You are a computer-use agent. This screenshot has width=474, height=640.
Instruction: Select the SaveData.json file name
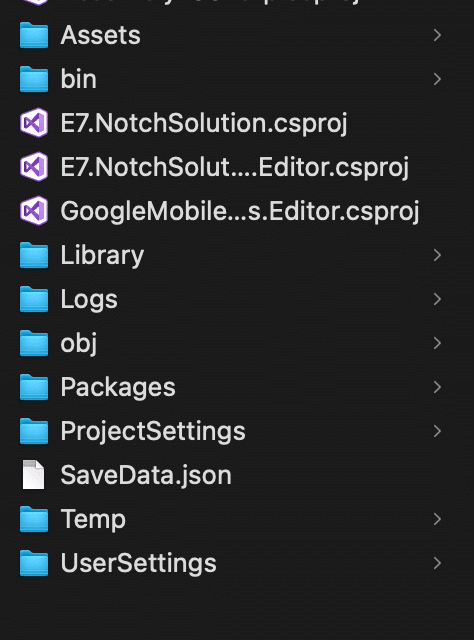[x=146, y=476]
